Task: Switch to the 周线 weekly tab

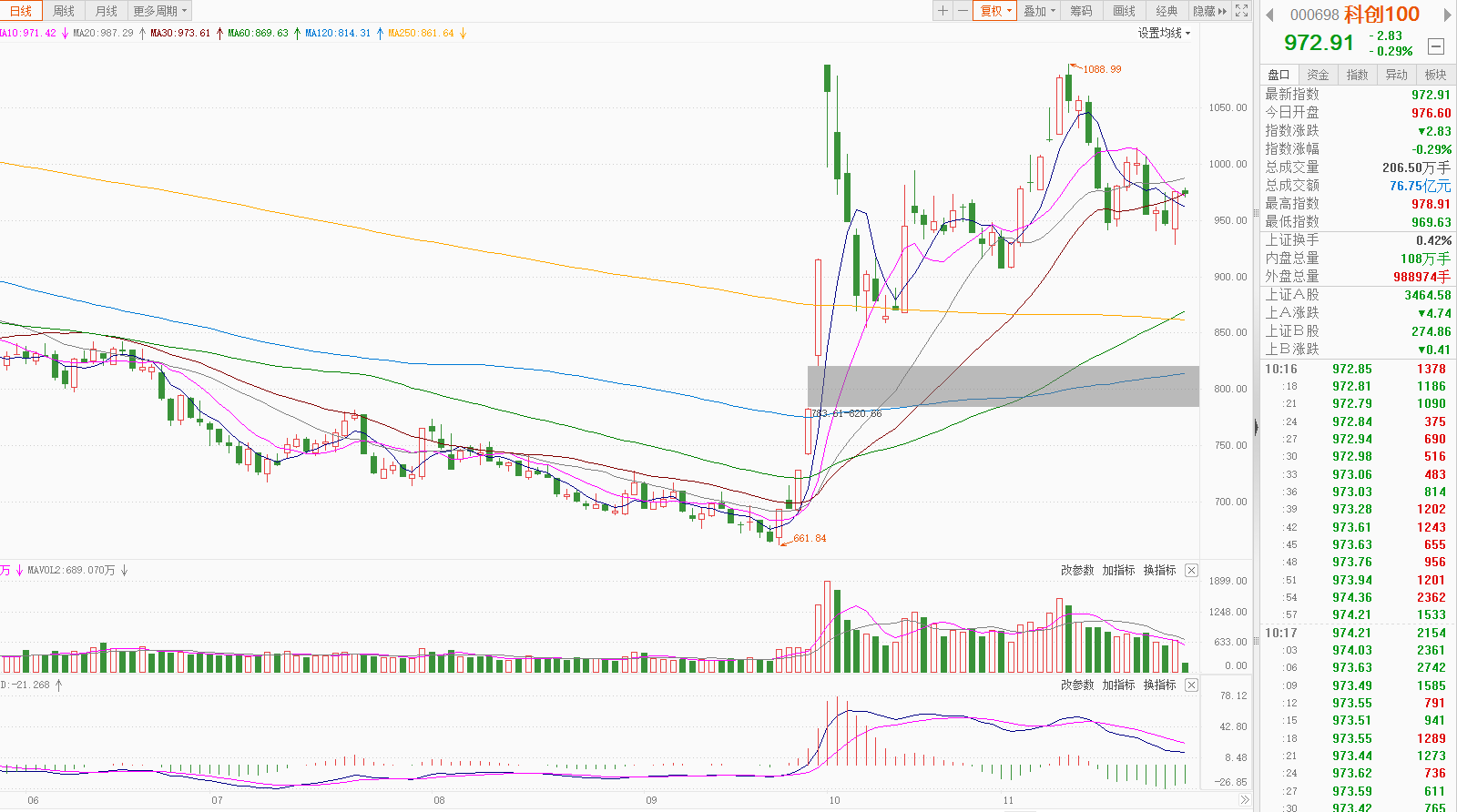Action: [x=64, y=11]
